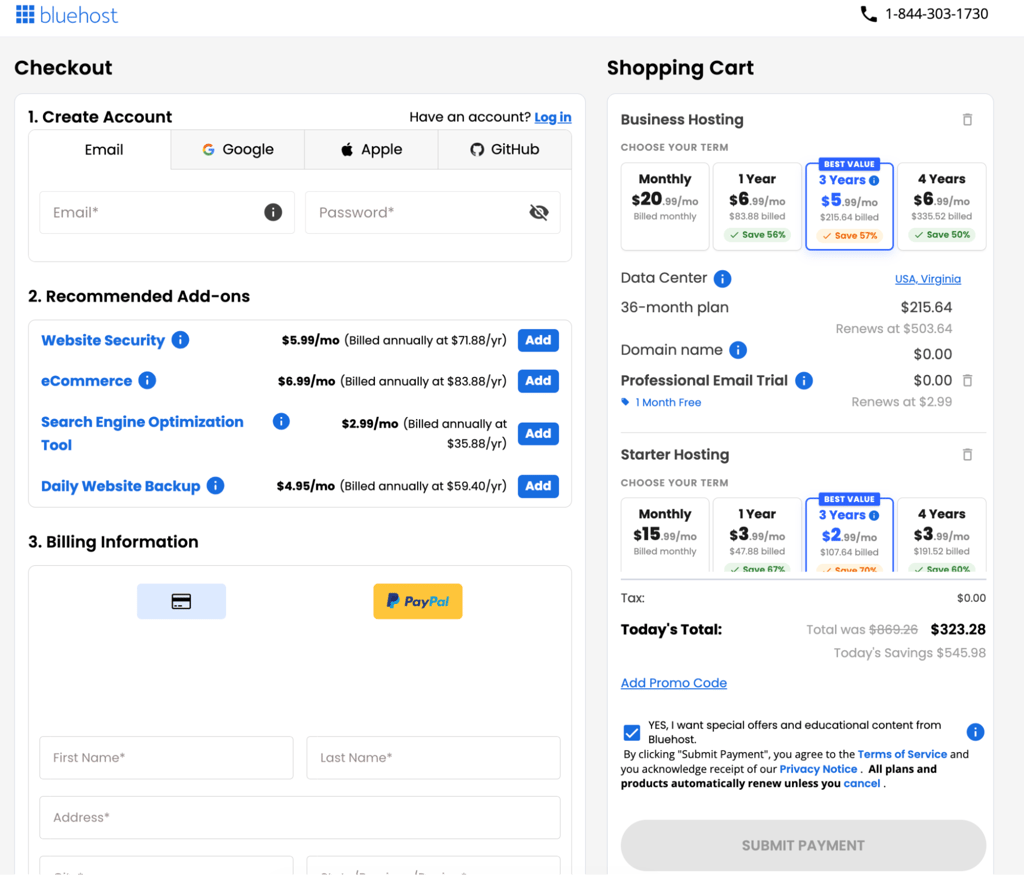Click the Search Engine Optimization Tool title
Screen dimensions: 1024x875
coord(142,433)
